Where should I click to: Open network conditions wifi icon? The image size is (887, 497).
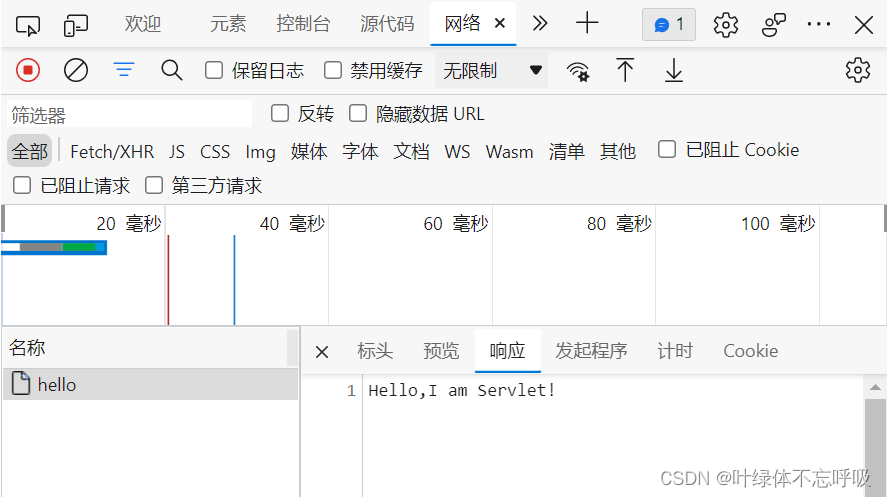(578, 71)
